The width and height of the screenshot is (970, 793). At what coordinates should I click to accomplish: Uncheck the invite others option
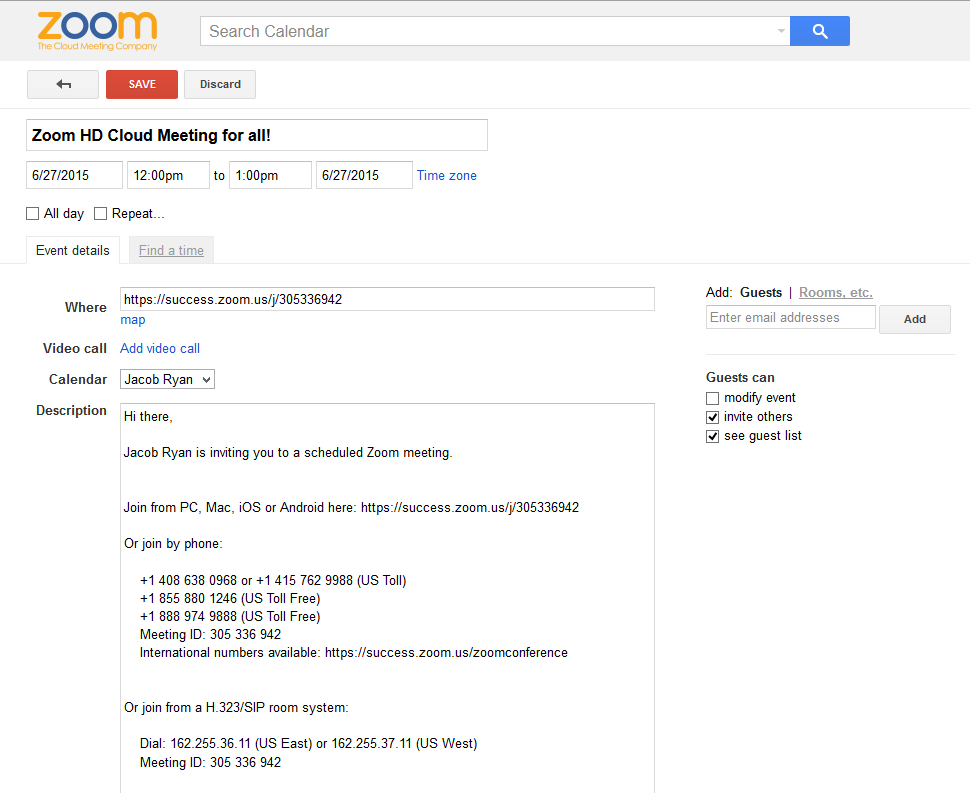point(713,417)
